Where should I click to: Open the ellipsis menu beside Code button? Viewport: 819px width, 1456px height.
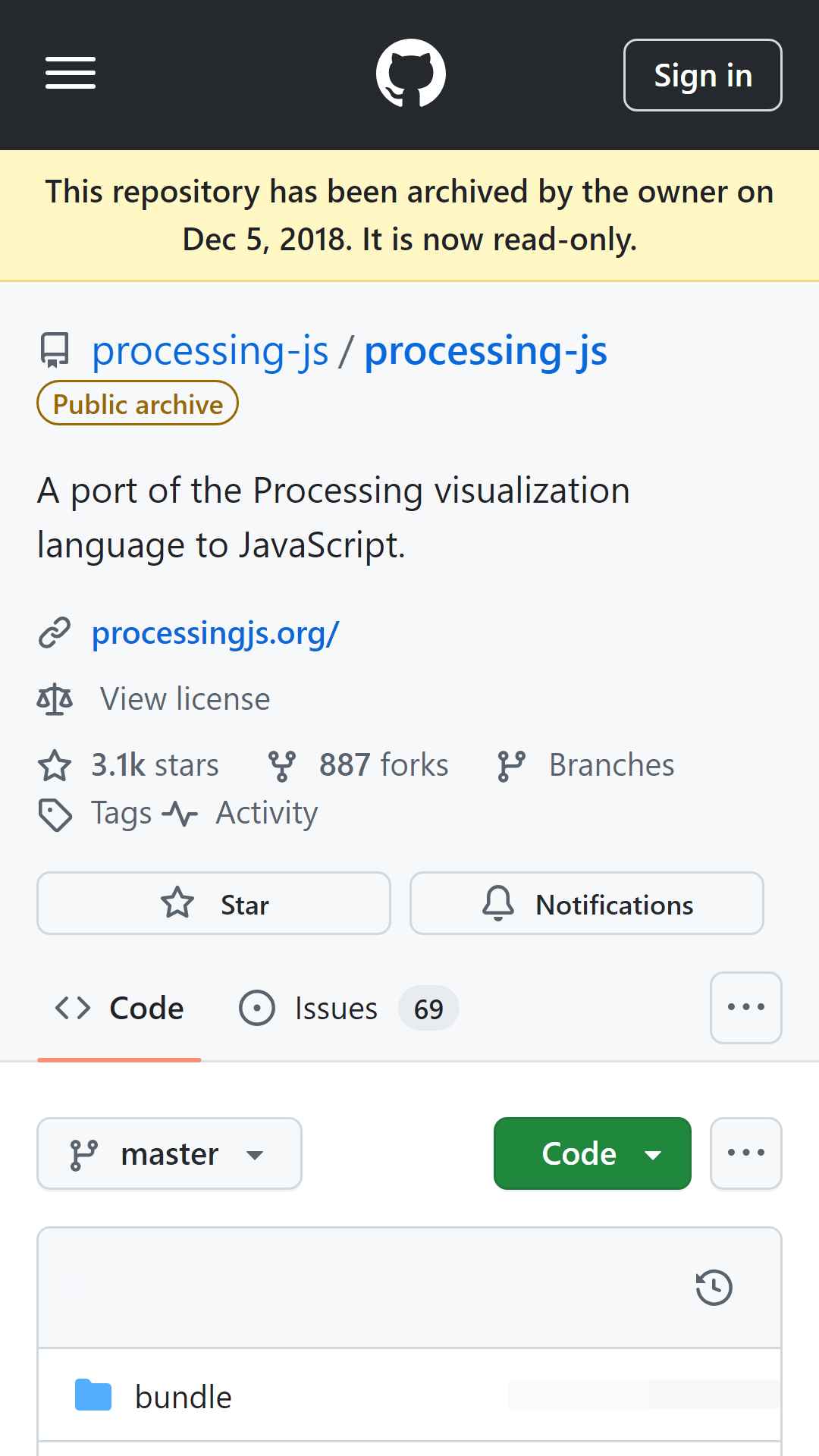[x=746, y=1153]
